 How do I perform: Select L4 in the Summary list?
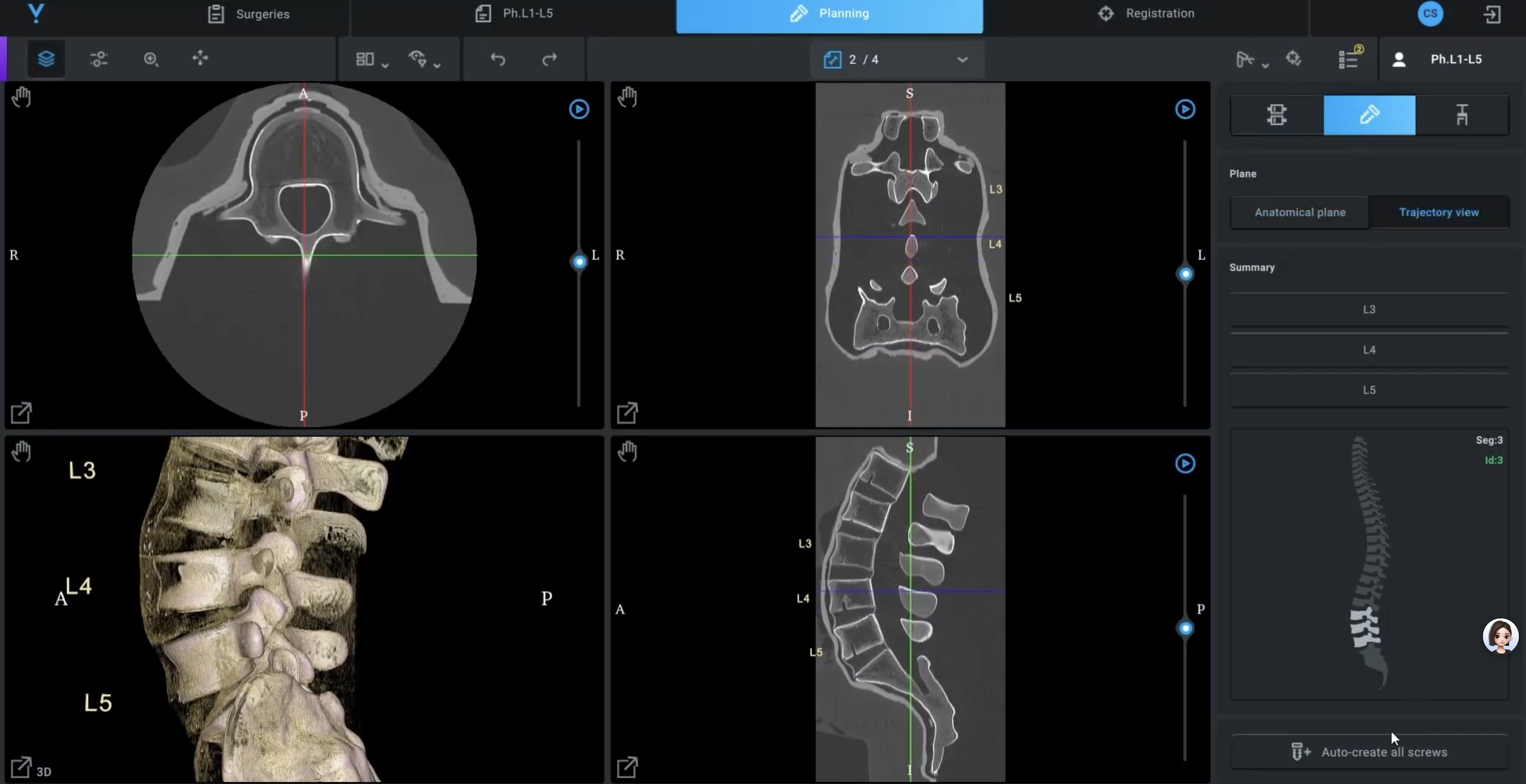pyautogui.click(x=1368, y=349)
